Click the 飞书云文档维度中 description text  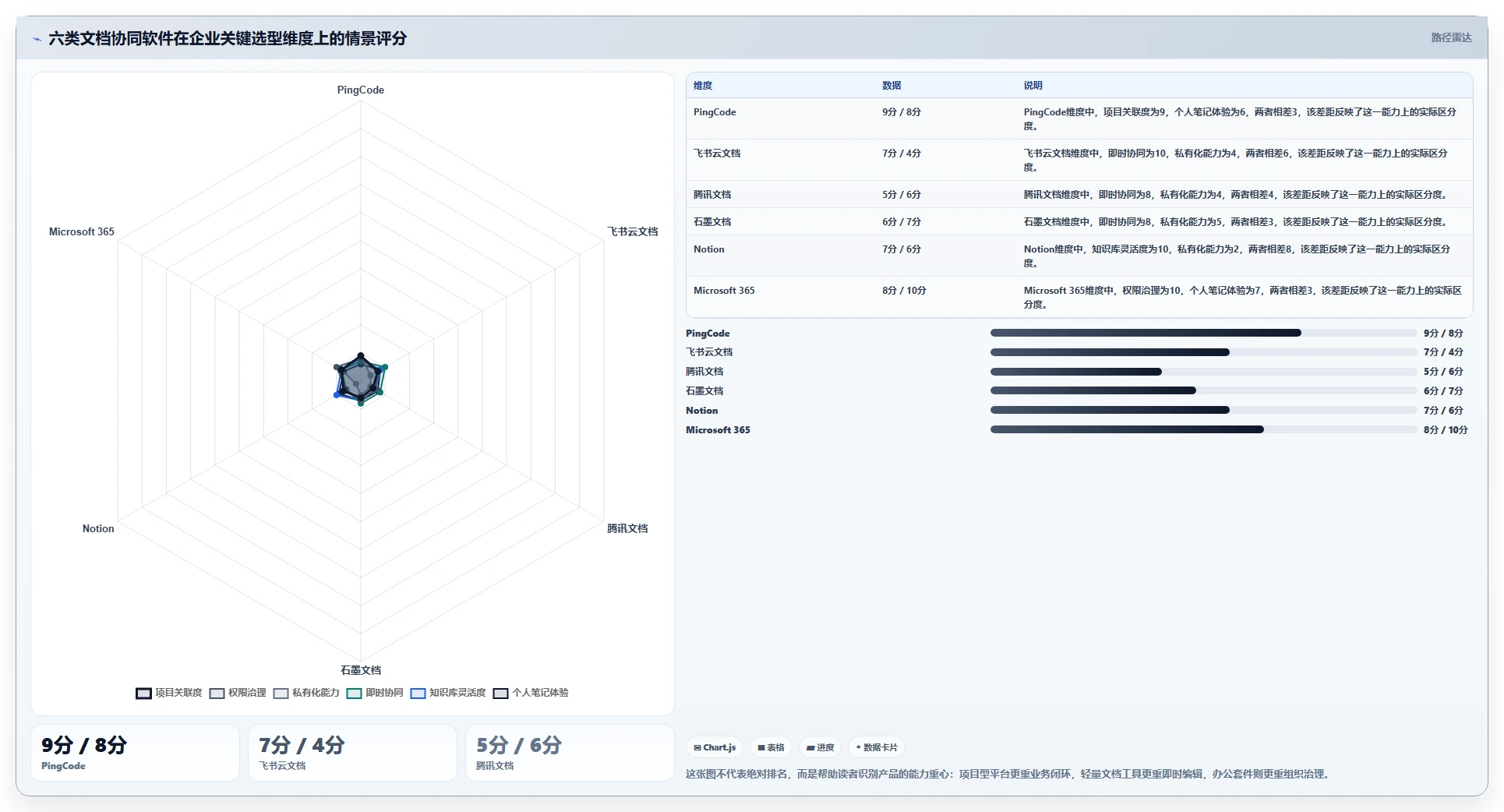1236,160
